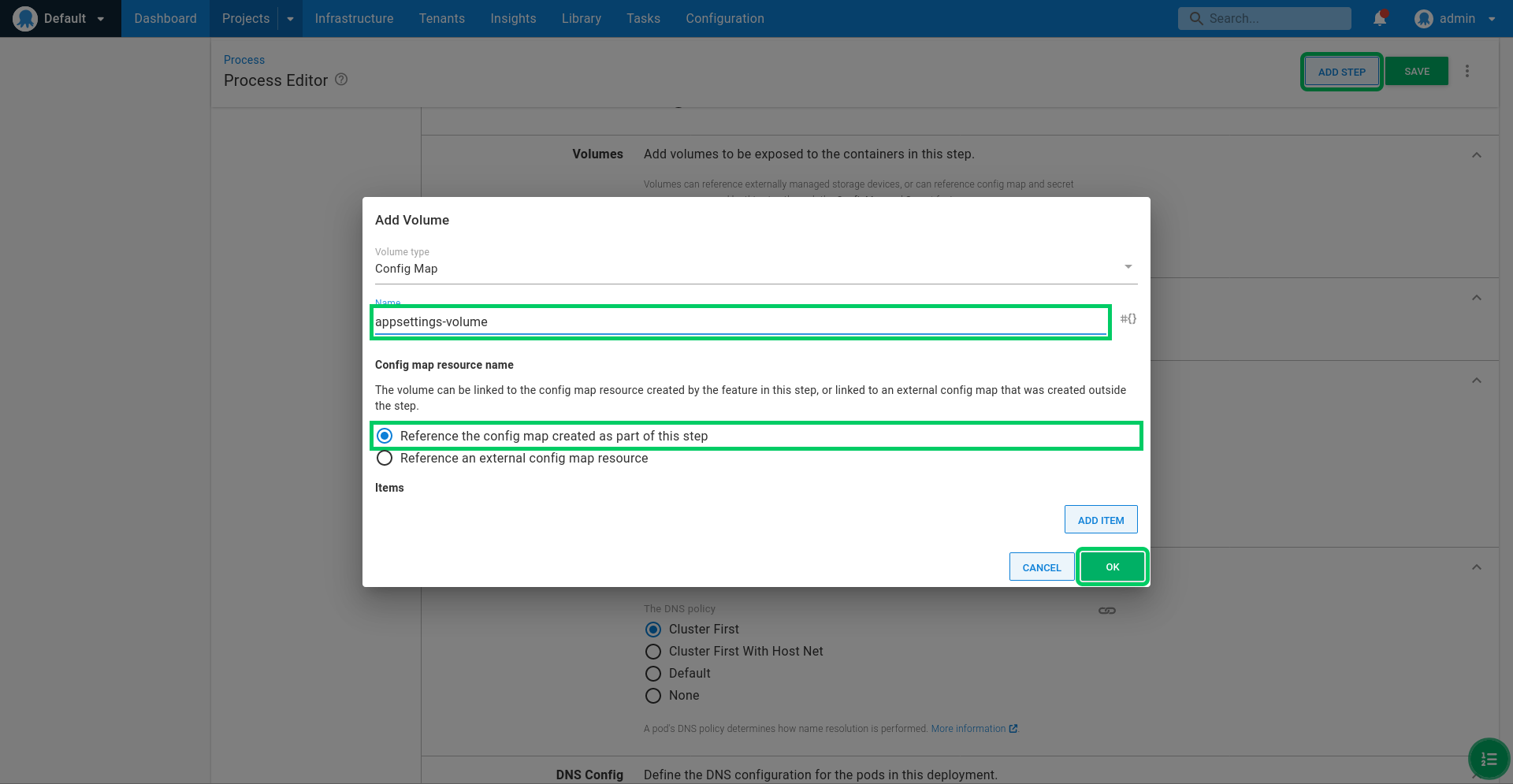Open the Projects dropdown arrow in navbar

coord(290,19)
